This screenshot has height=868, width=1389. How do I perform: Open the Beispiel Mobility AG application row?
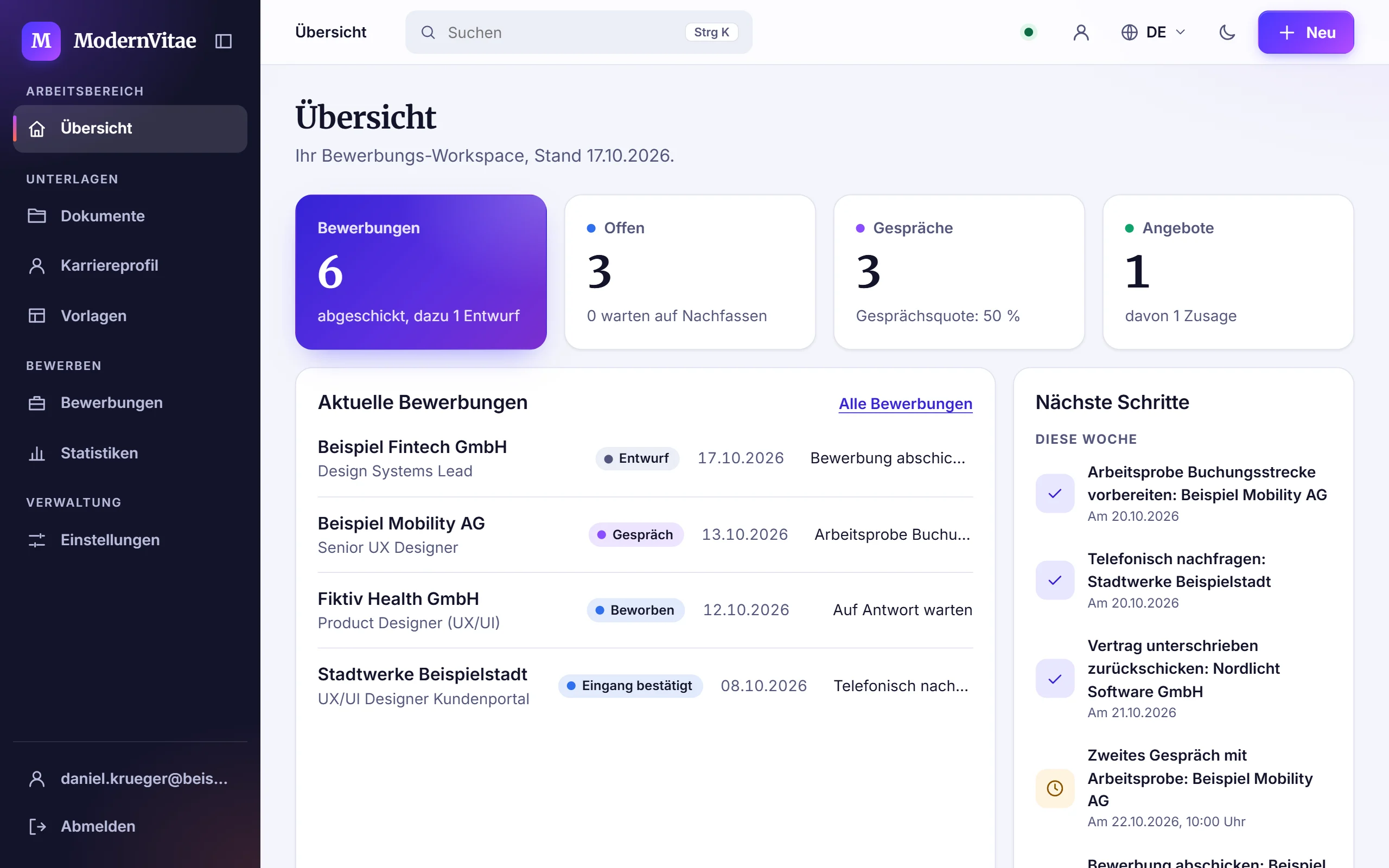pyautogui.click(x=645, y=534)
